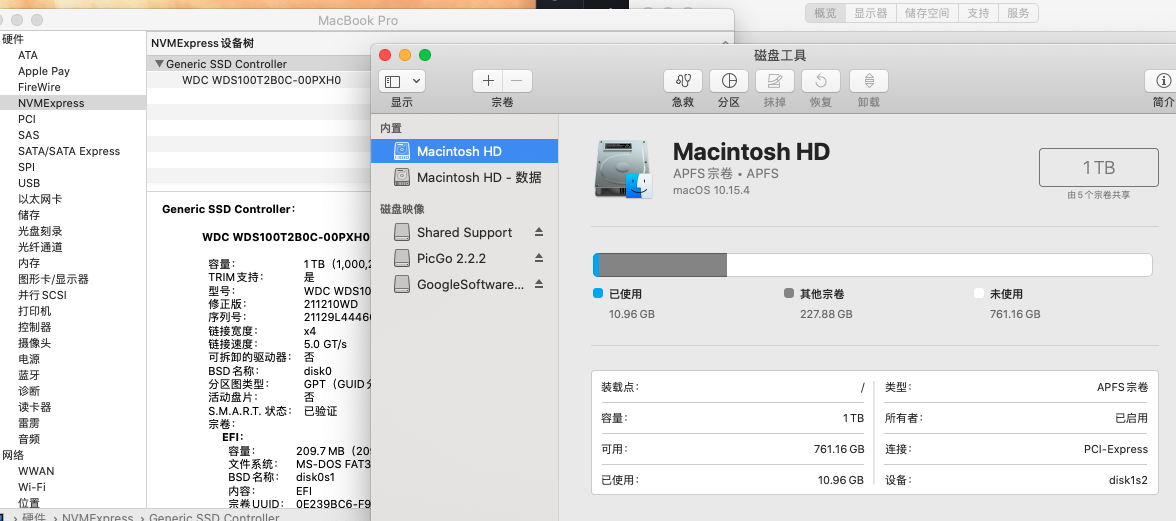Select WDC WDS100T2B0C-00PXH0 device row
The image size is (1176, 521).
262,79
